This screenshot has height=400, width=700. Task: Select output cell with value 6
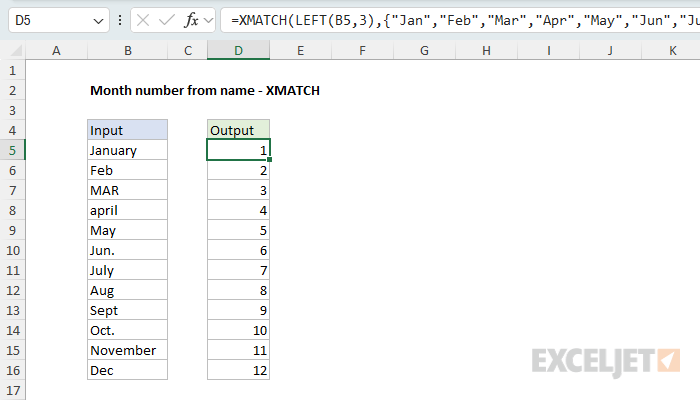click(x=238, y=250)
